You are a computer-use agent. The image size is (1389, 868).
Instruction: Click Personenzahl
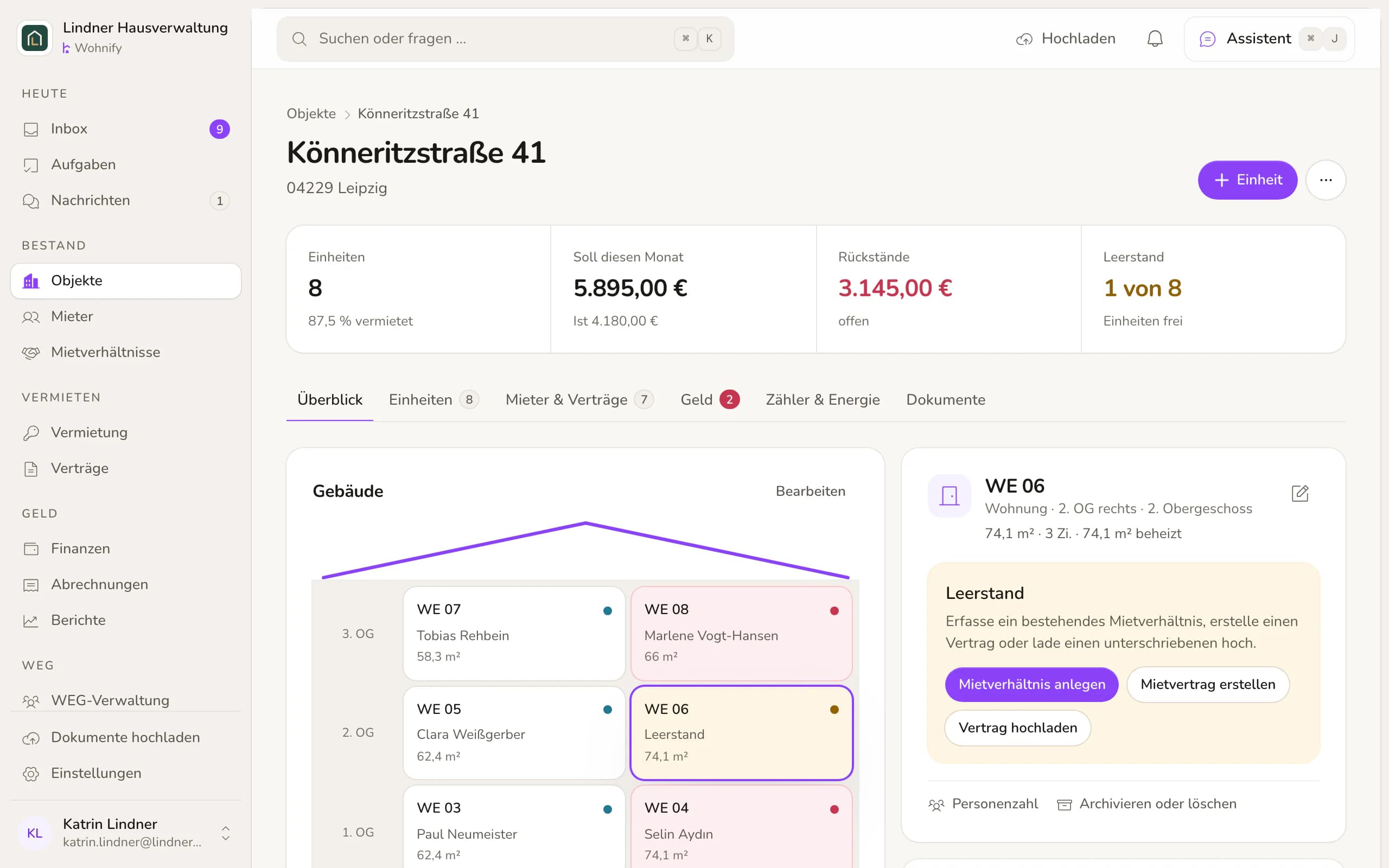[x=983, y=803]
